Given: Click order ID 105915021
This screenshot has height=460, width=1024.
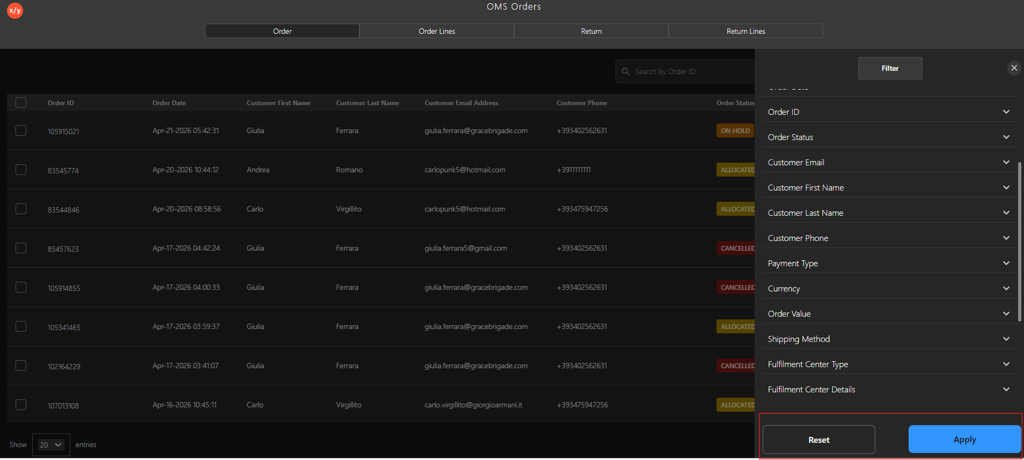Looking at the screenshot, I should (x=64, y=131).
